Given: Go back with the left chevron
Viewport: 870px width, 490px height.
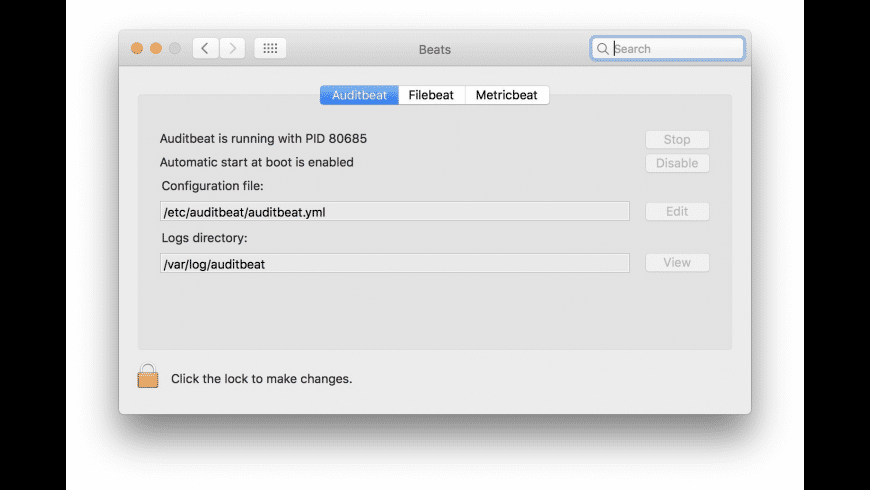Looking at the screenshot, I should [205, 48].
